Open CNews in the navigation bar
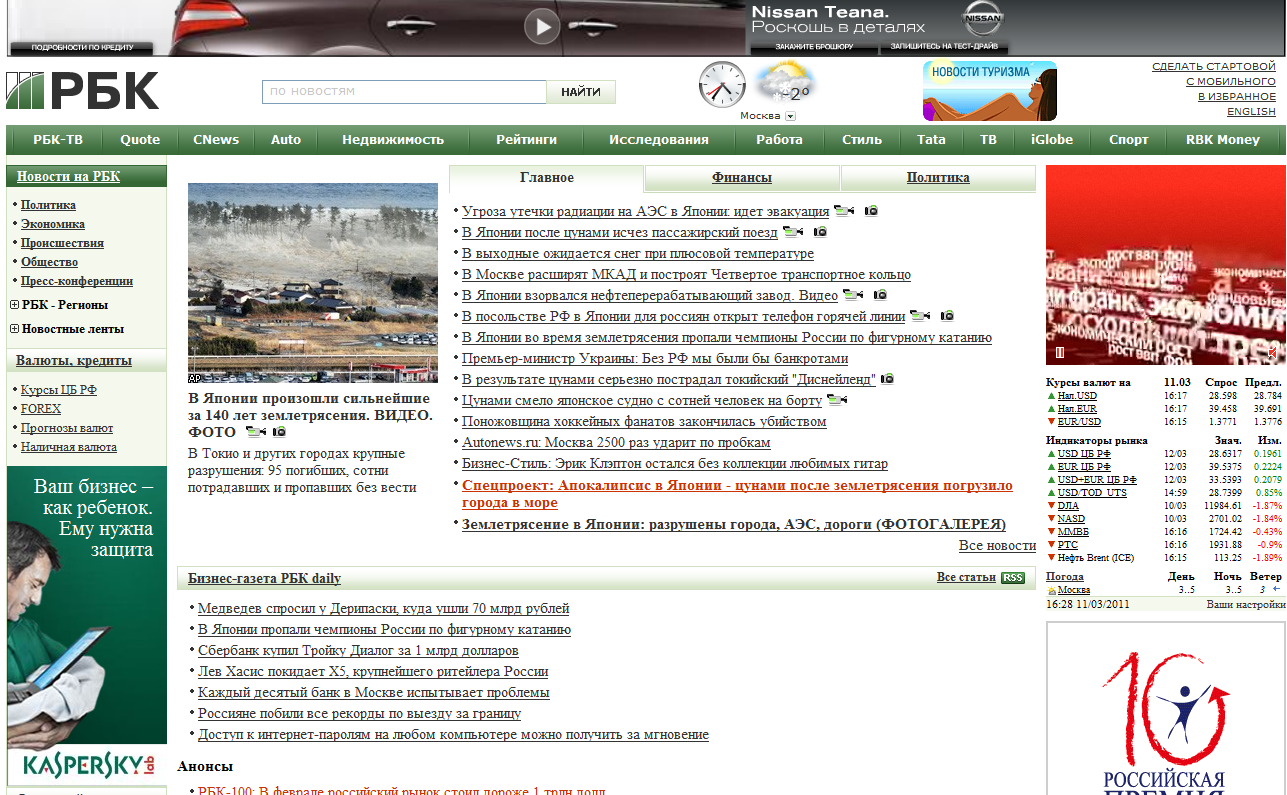 tap(216, 140)
